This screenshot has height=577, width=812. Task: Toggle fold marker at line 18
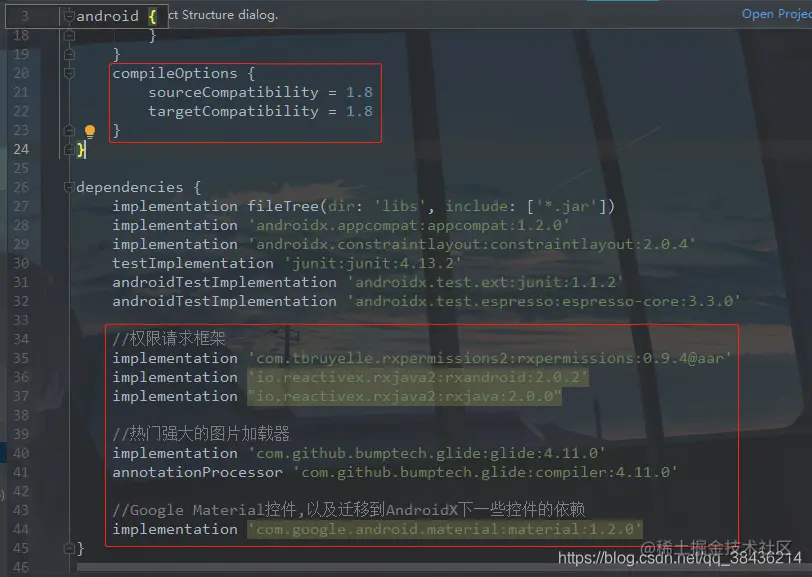click(69, 35)
